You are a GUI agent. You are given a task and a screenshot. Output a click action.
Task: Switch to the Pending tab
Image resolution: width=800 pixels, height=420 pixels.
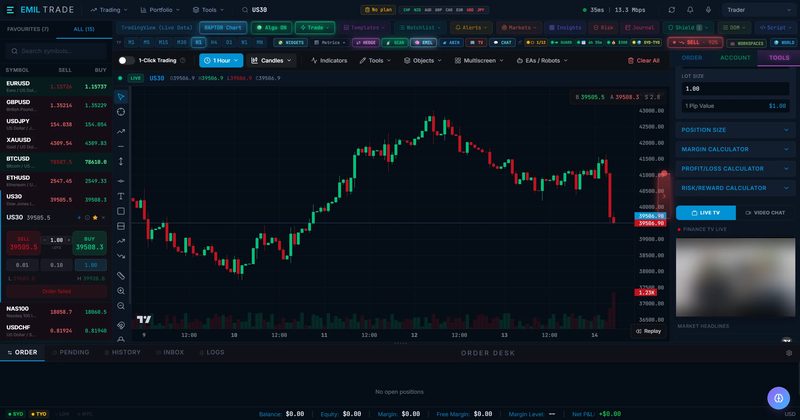click(70, 352)
